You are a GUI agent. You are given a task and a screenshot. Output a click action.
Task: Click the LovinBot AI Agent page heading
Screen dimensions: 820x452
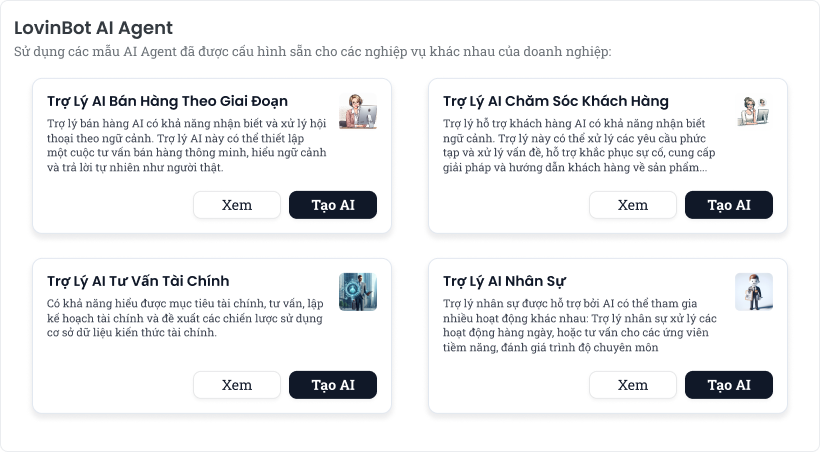point(93,28)
